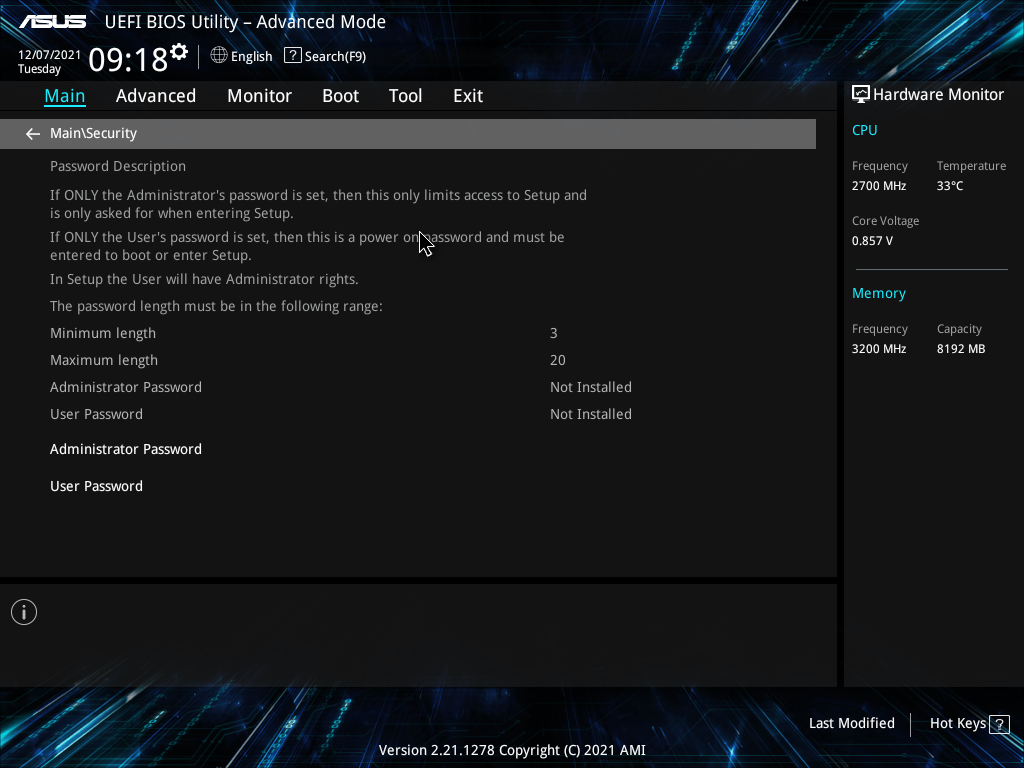This screenshot has height=768, width=1024.
Task: Click Maximum length value 20
Action: point(558,360)
